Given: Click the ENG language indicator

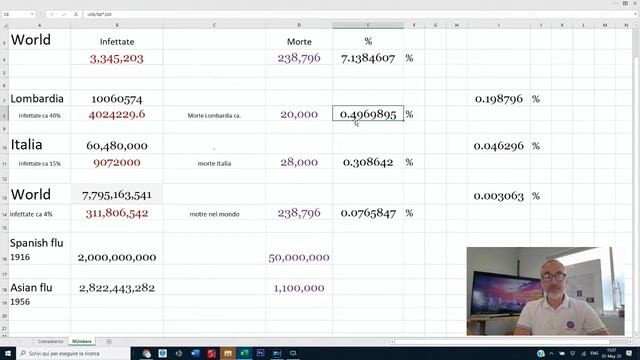Looking at the screenshot, I should pyautogui.click(x=595, y=353).
